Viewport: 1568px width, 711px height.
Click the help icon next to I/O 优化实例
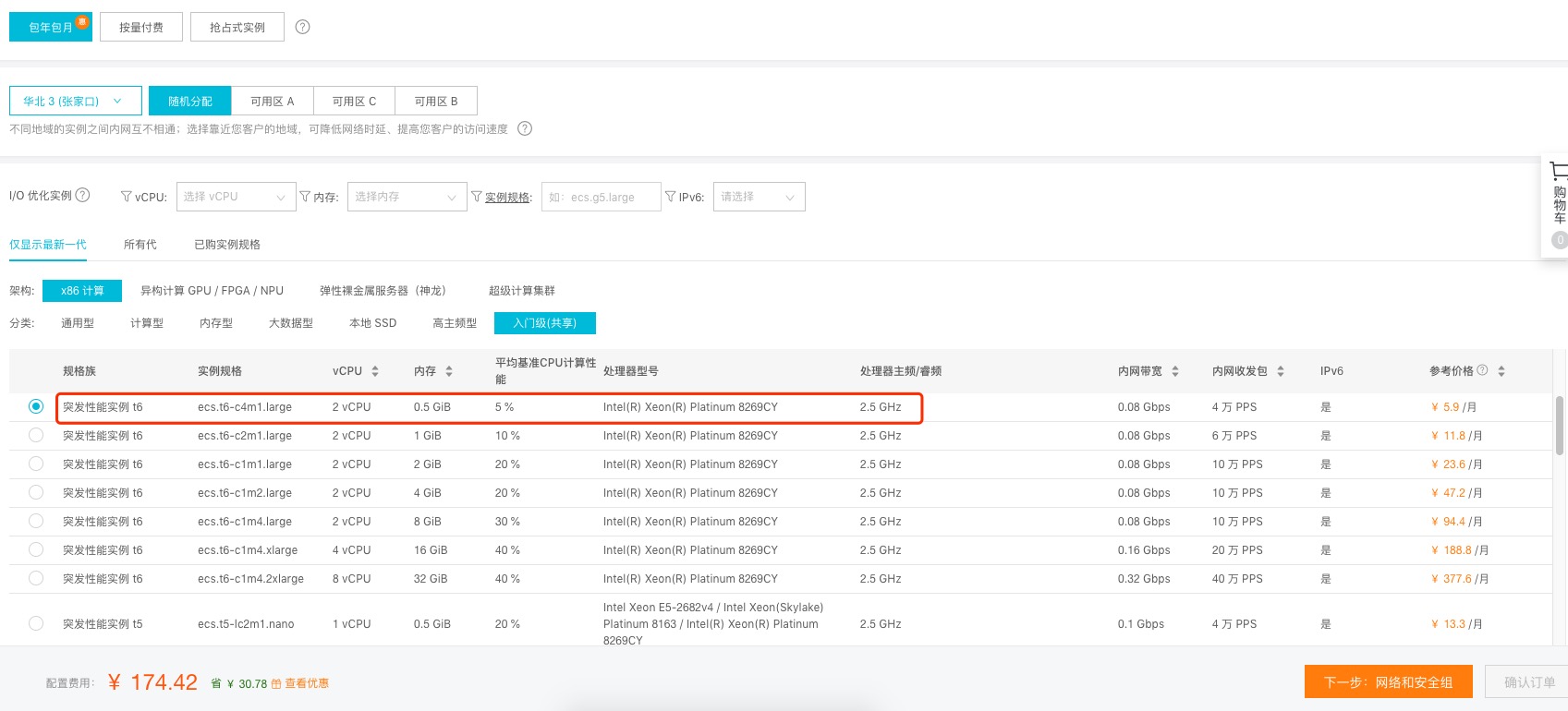(x=82, y=195)
